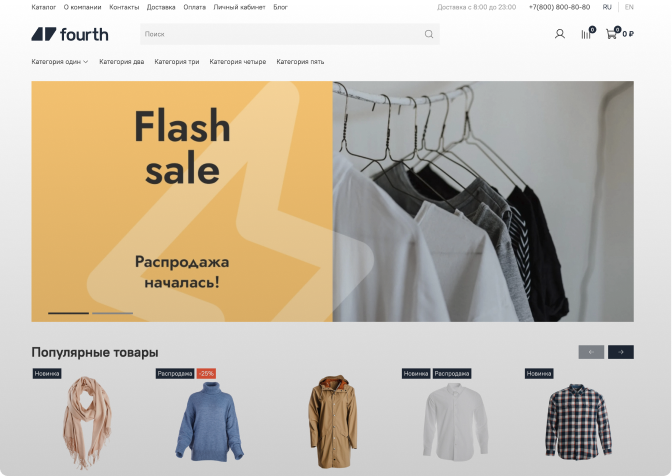This screenshot has height=476, width=672.
Task: Call the +7(800) 800-80-80 phone number
Action: click(559, 7)
